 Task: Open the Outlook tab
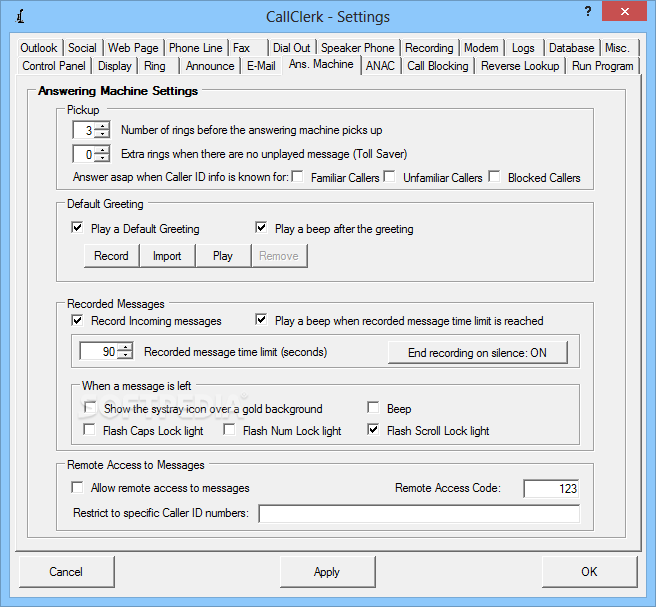[x=39, y=48]
